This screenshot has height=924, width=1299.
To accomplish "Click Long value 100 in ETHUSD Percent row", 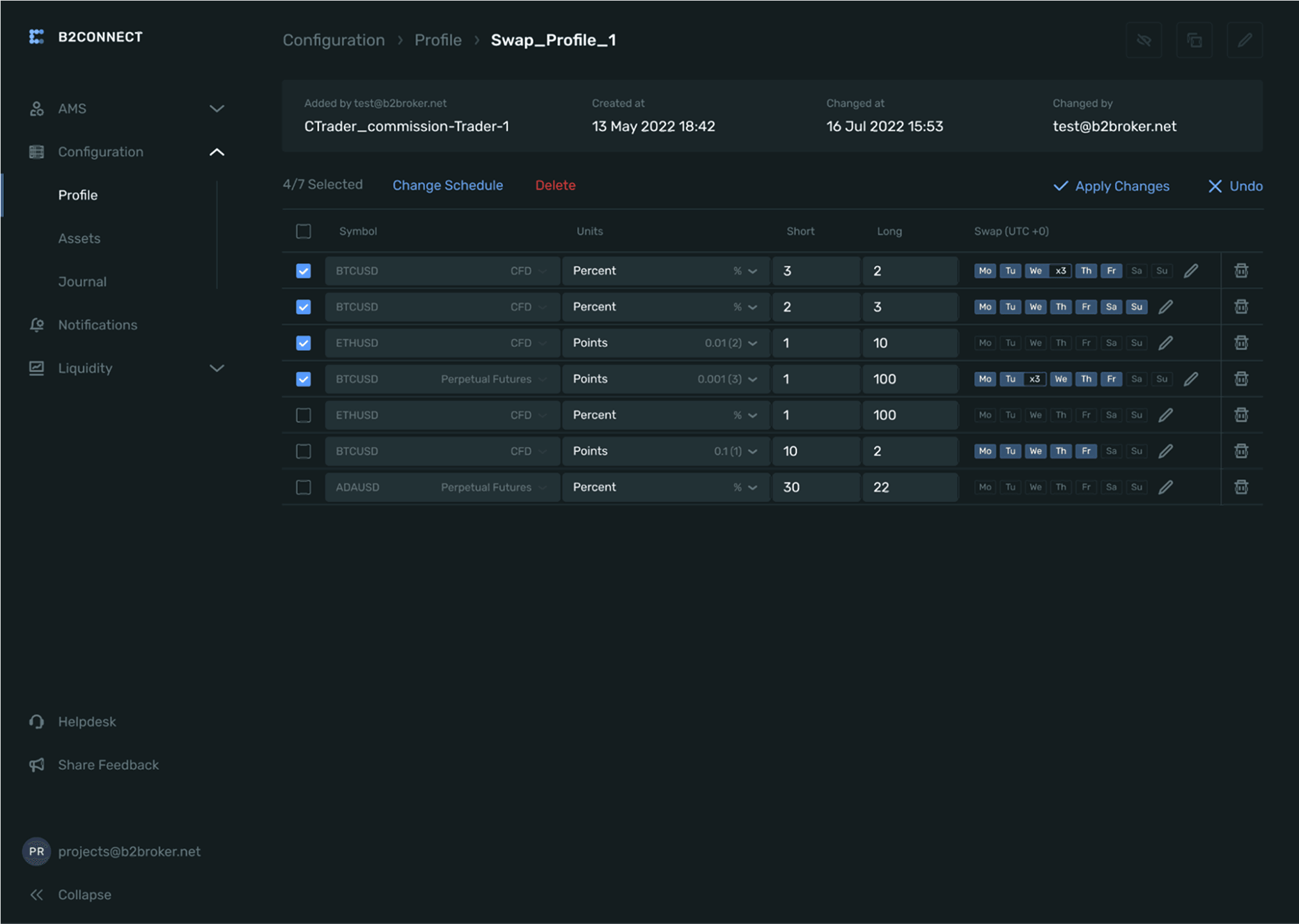I will (x=909, y=415).
